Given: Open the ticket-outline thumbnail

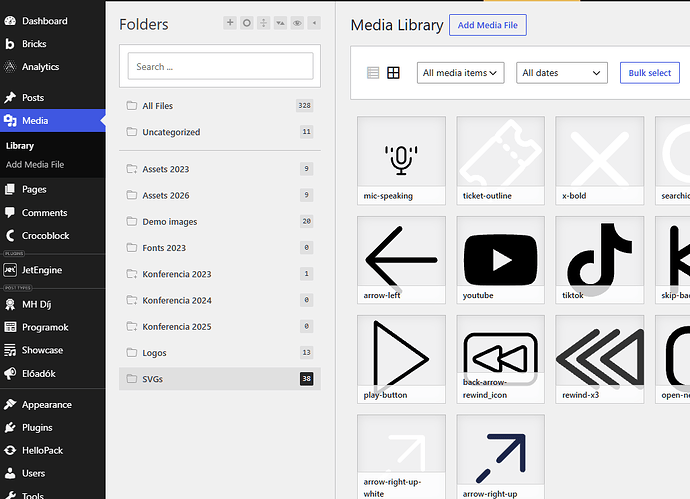Looking at the screenshot, I should 500,161.
